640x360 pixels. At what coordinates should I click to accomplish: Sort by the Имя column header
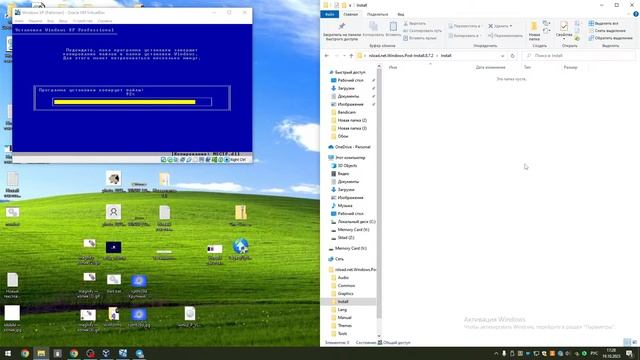(393, 67)
